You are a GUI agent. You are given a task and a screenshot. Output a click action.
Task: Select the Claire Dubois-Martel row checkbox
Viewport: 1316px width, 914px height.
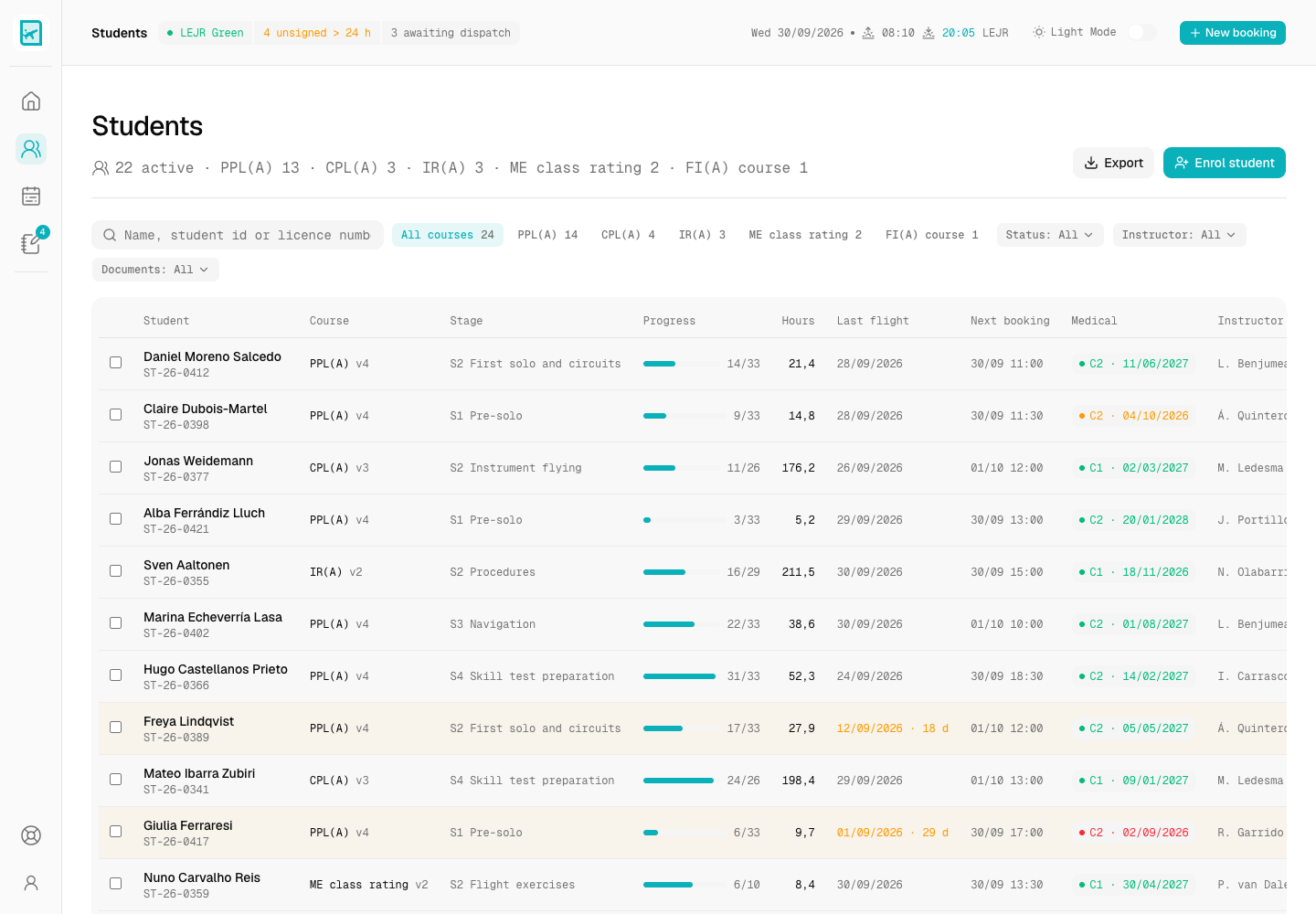(x=116, y=415)
